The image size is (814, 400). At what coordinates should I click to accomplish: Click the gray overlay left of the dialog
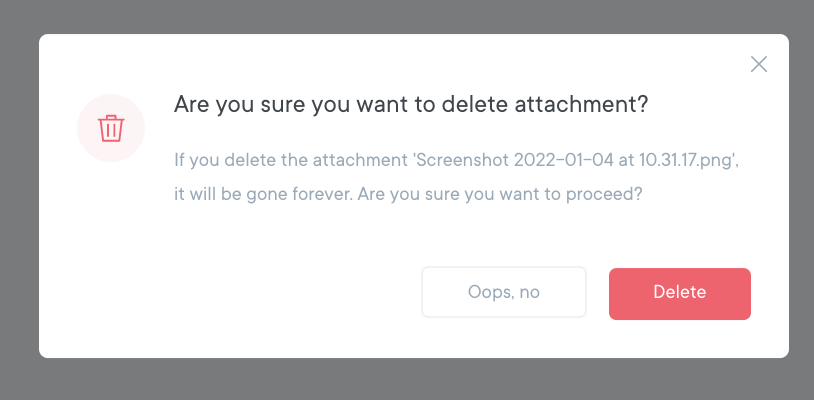point(18,200)
